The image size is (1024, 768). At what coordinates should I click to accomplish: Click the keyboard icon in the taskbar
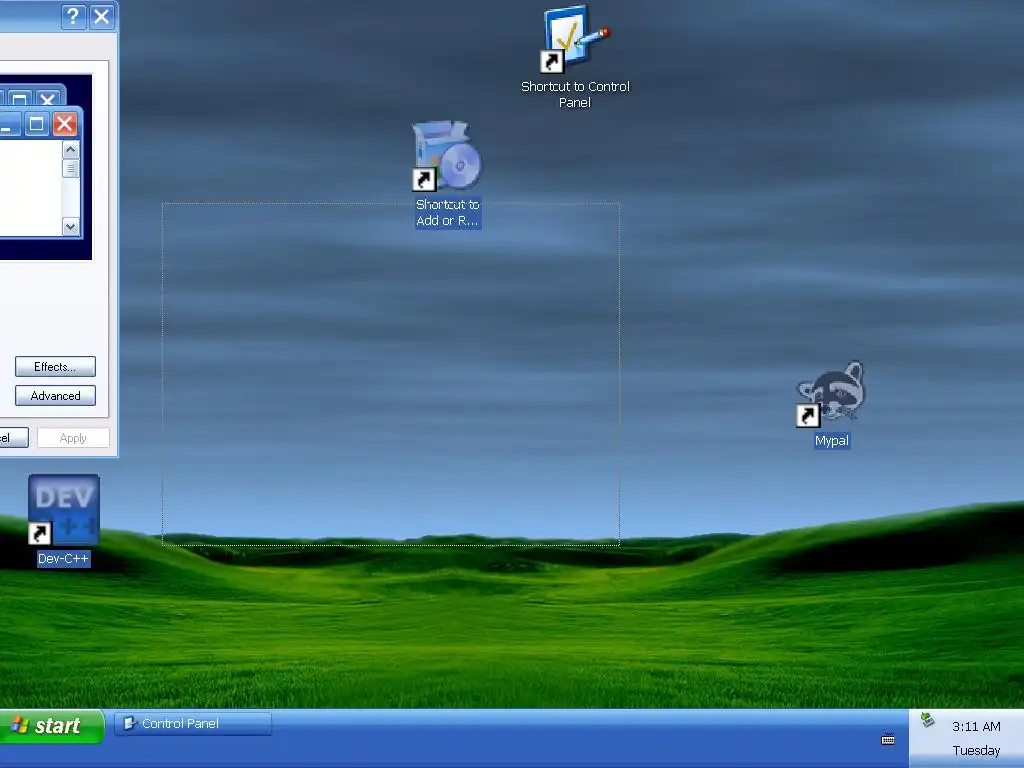[x=888, y=740]
